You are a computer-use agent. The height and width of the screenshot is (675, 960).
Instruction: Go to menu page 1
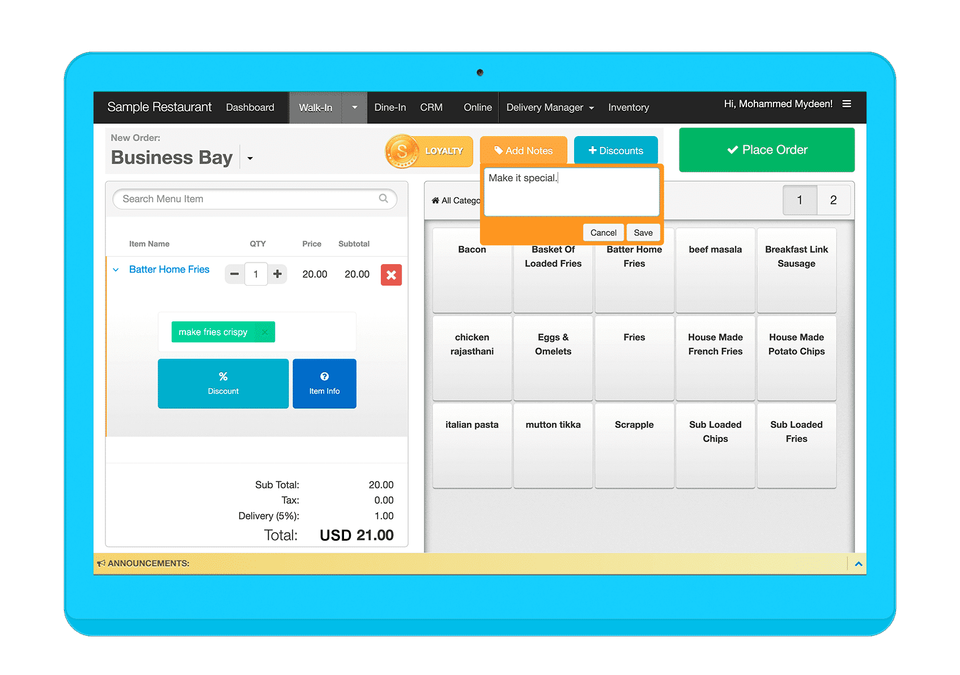pyautogui.click(x=800, y=200)
